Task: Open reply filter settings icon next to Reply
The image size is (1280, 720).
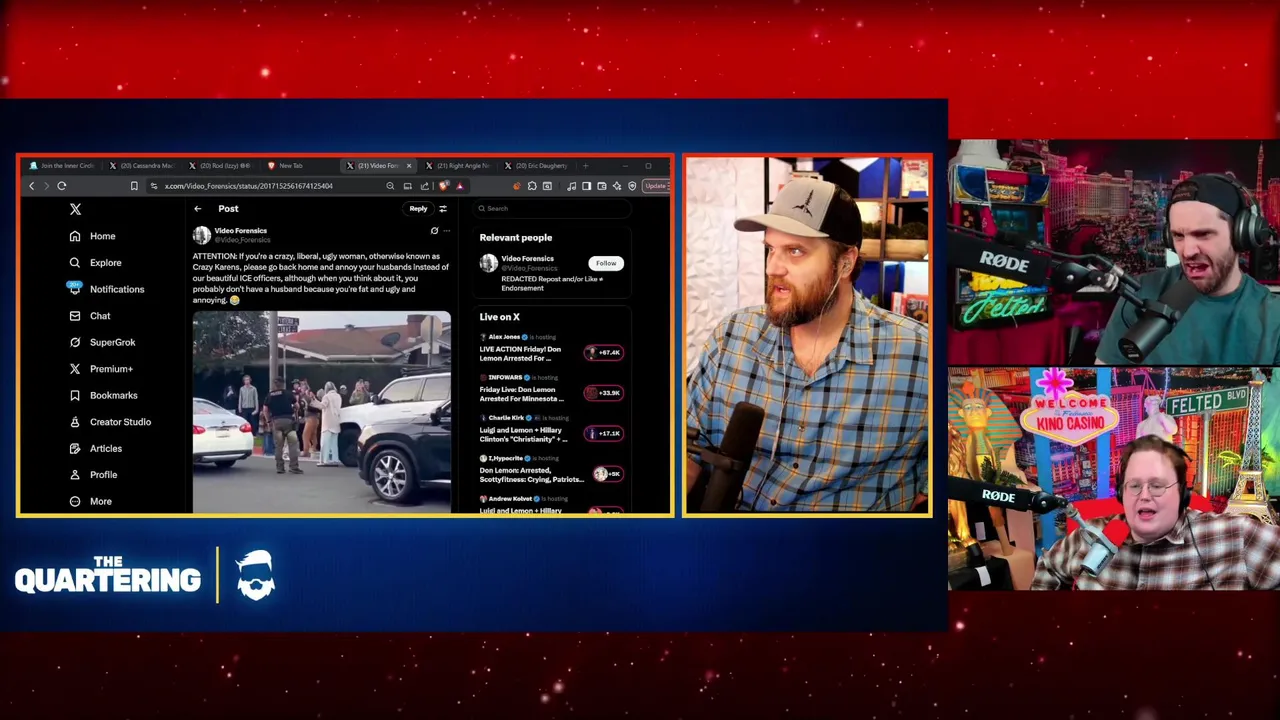Action: coord(443,209)
